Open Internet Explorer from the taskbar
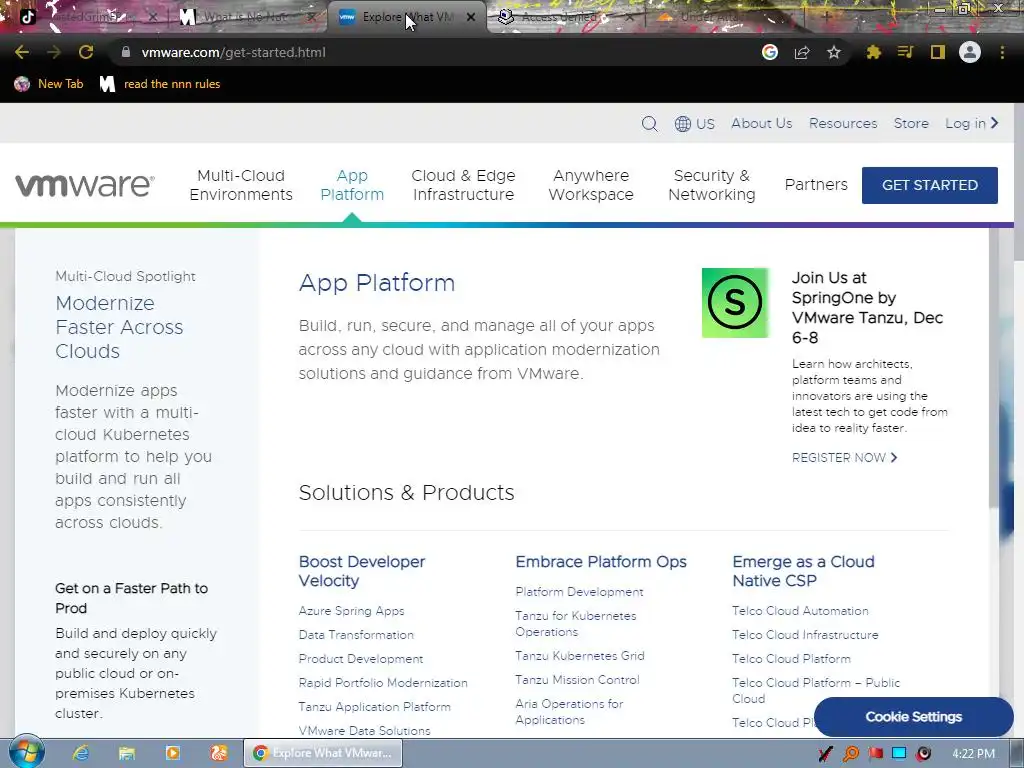The height and width of the screenshot is (768, 1024). pos(81,753)
